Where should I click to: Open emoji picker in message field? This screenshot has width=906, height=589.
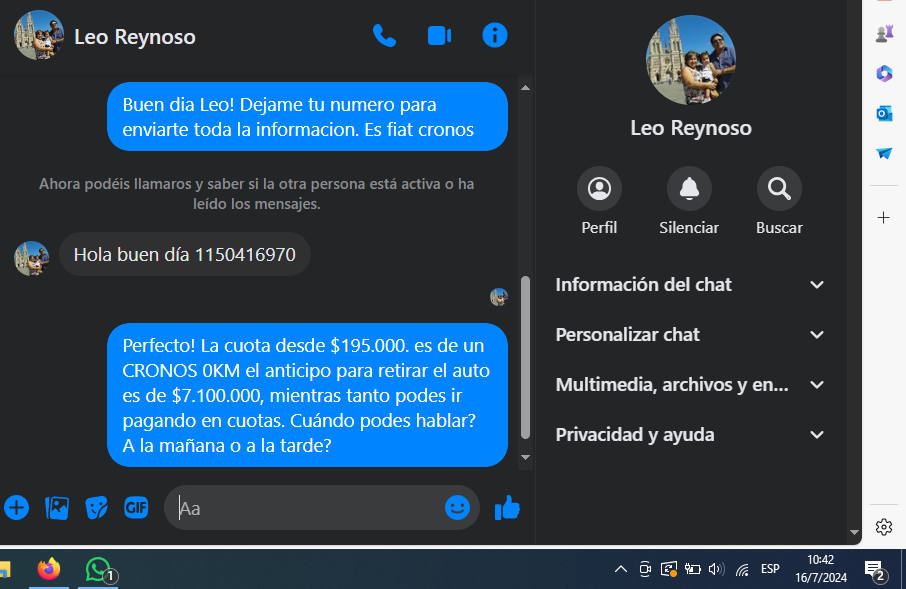457,508
